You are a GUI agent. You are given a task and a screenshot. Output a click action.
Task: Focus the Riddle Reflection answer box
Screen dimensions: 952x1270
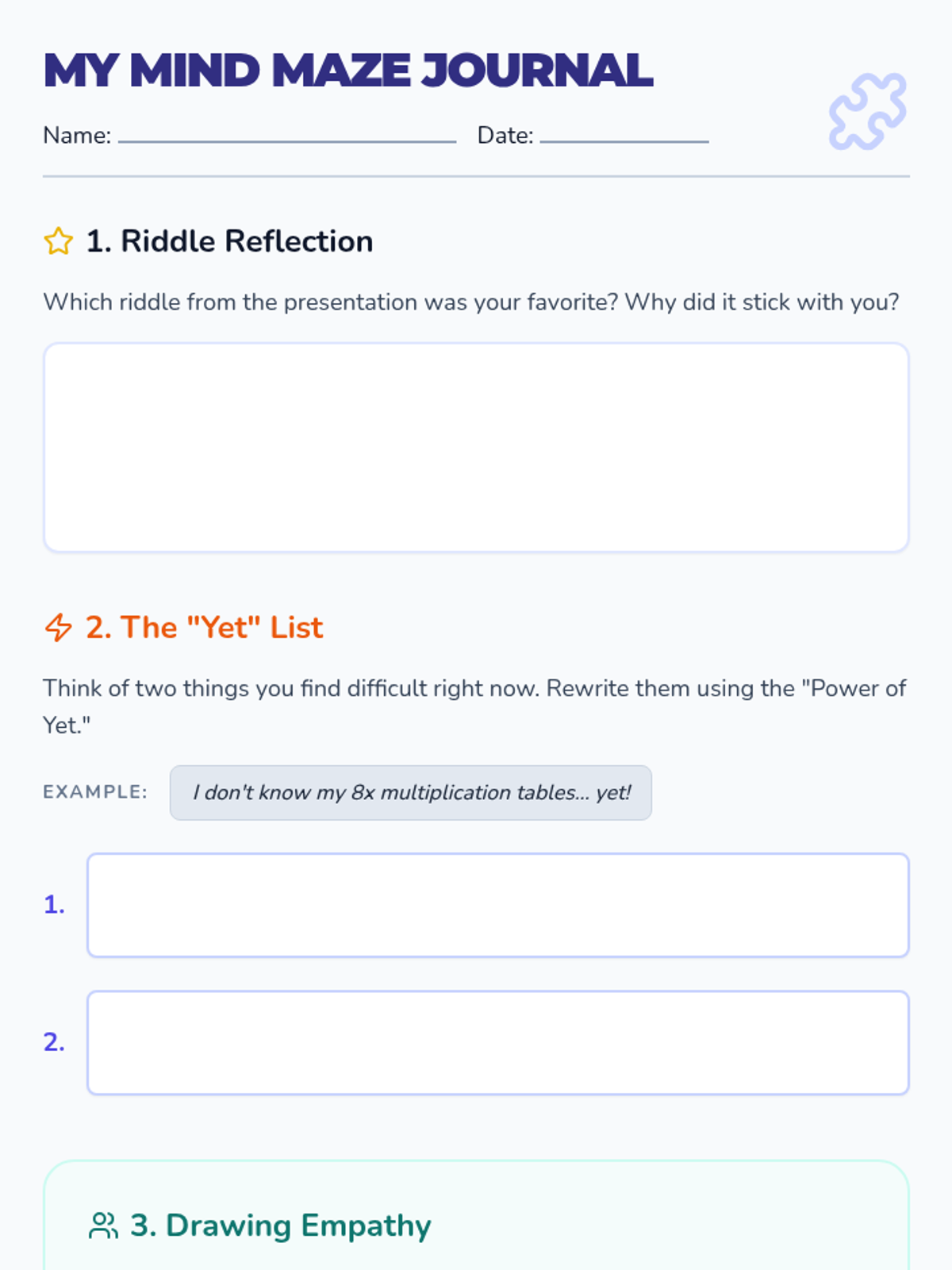[x=476, y=448]
